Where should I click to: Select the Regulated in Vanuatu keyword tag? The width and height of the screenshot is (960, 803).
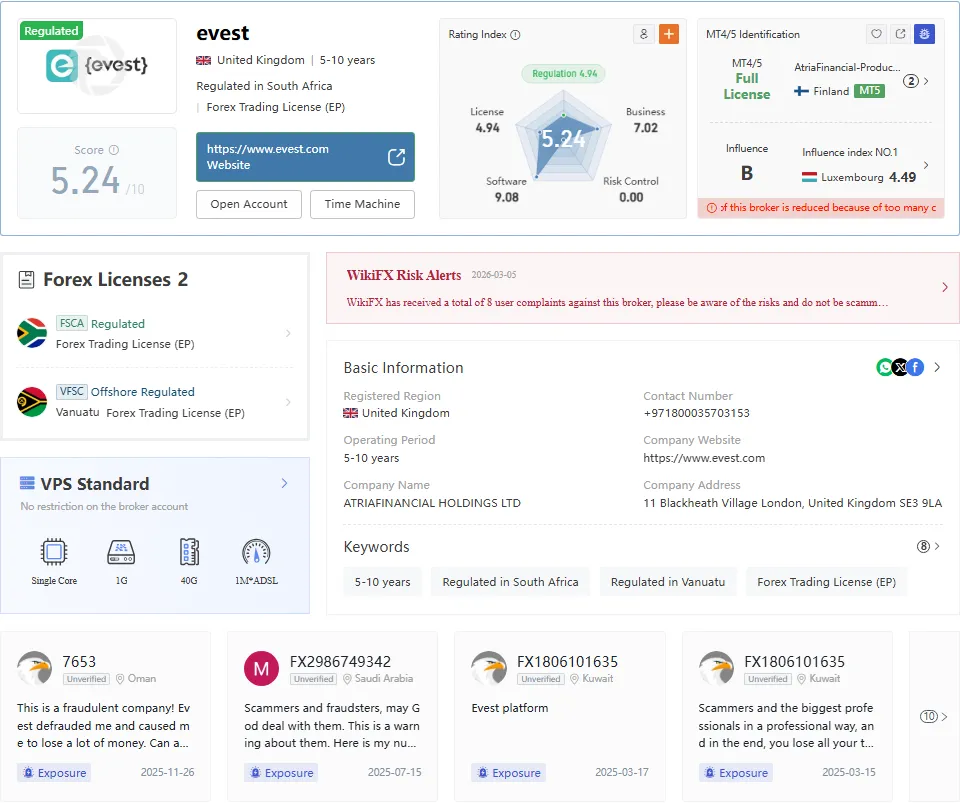667,582
